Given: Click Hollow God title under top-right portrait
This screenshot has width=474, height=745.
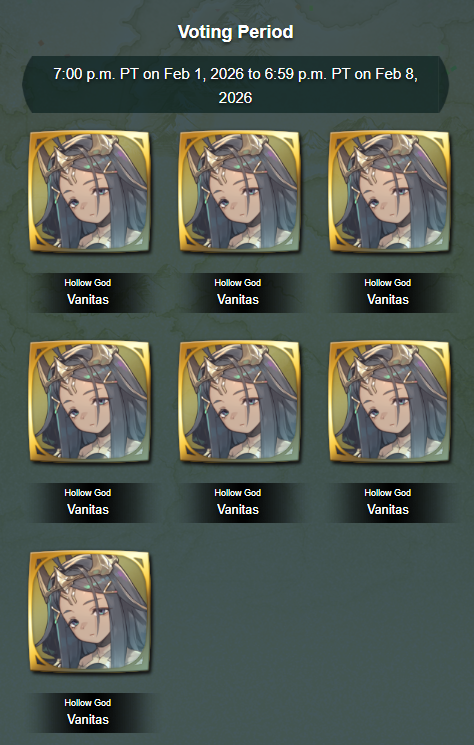Looking at the screenshot, I should [x=388, y=283].
